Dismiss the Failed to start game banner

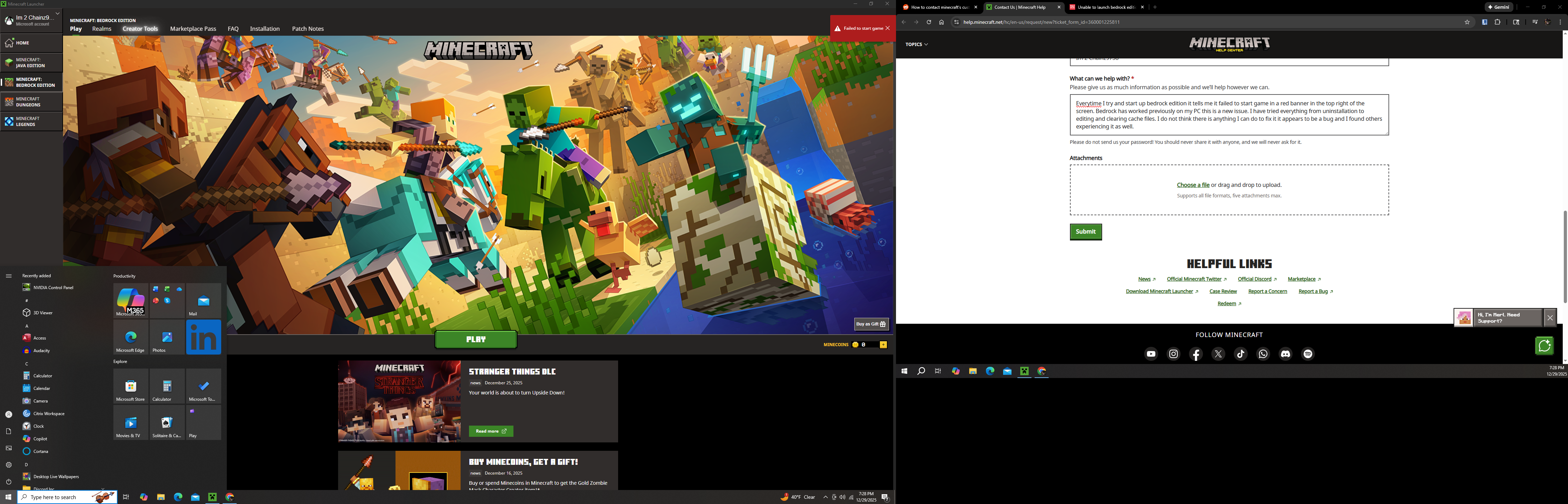pyautogui.click(x=888, y=28)
